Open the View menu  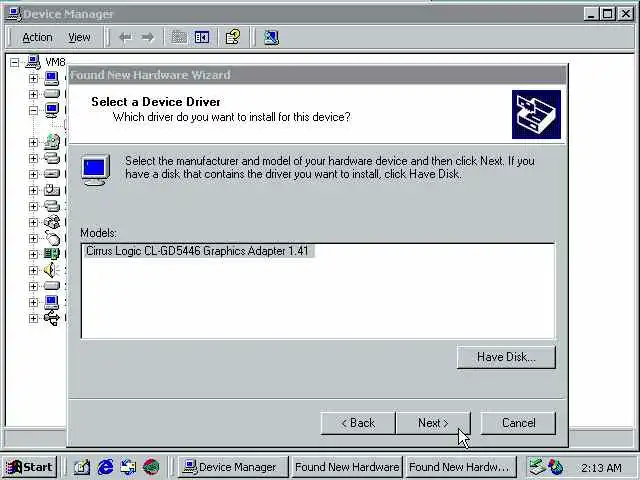[x=79, y=38]
